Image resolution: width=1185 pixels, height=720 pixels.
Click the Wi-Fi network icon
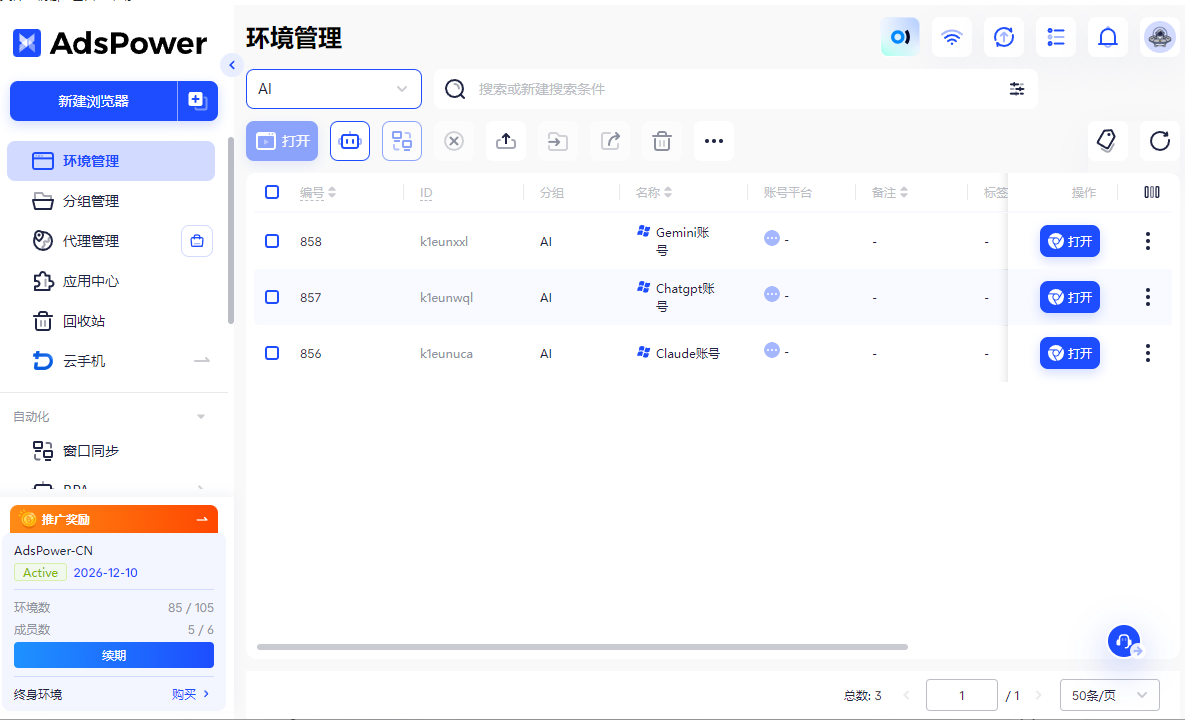point(952,37)
